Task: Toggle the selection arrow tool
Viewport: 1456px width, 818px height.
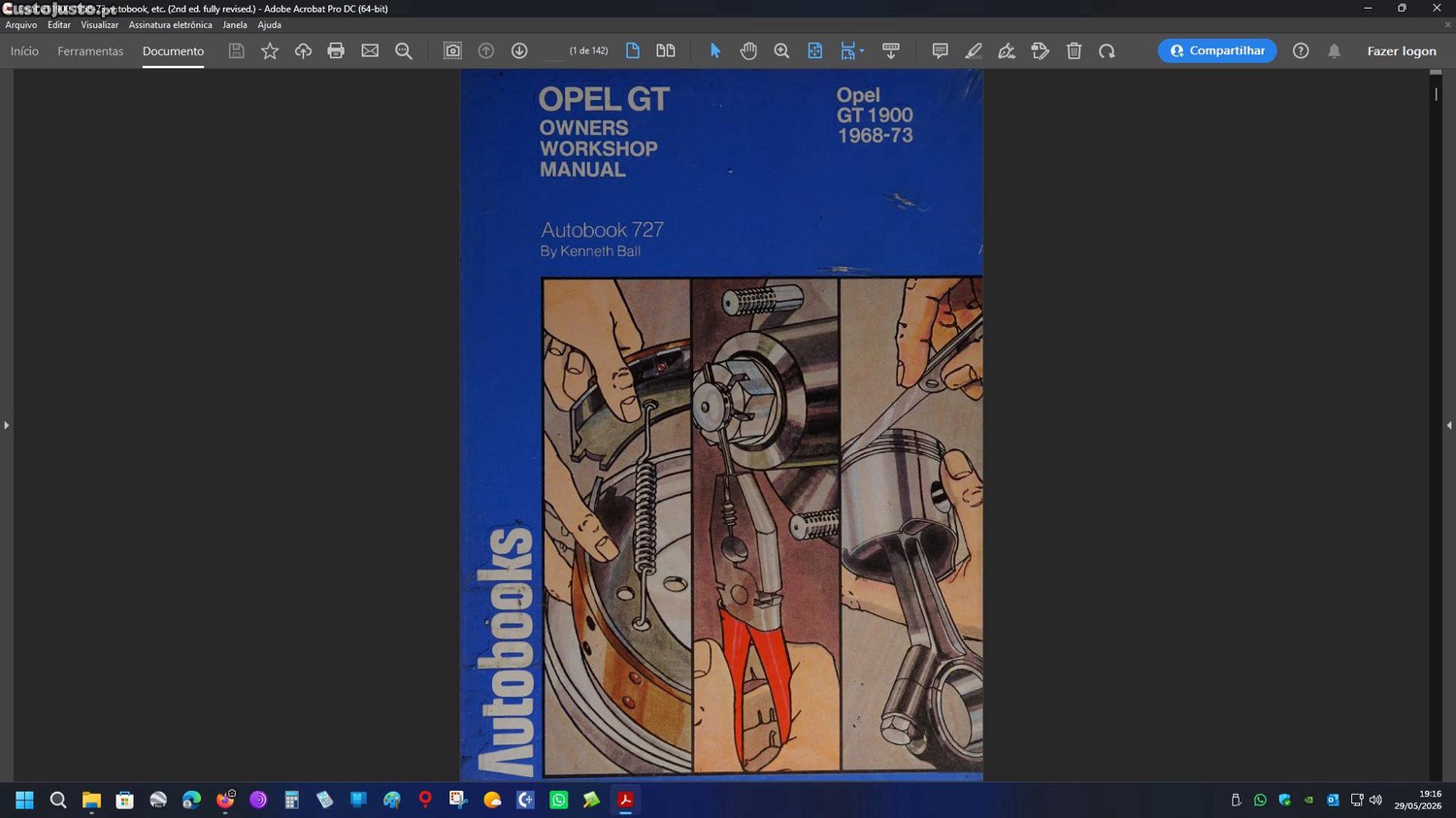Action: click(x=715, y=50)
